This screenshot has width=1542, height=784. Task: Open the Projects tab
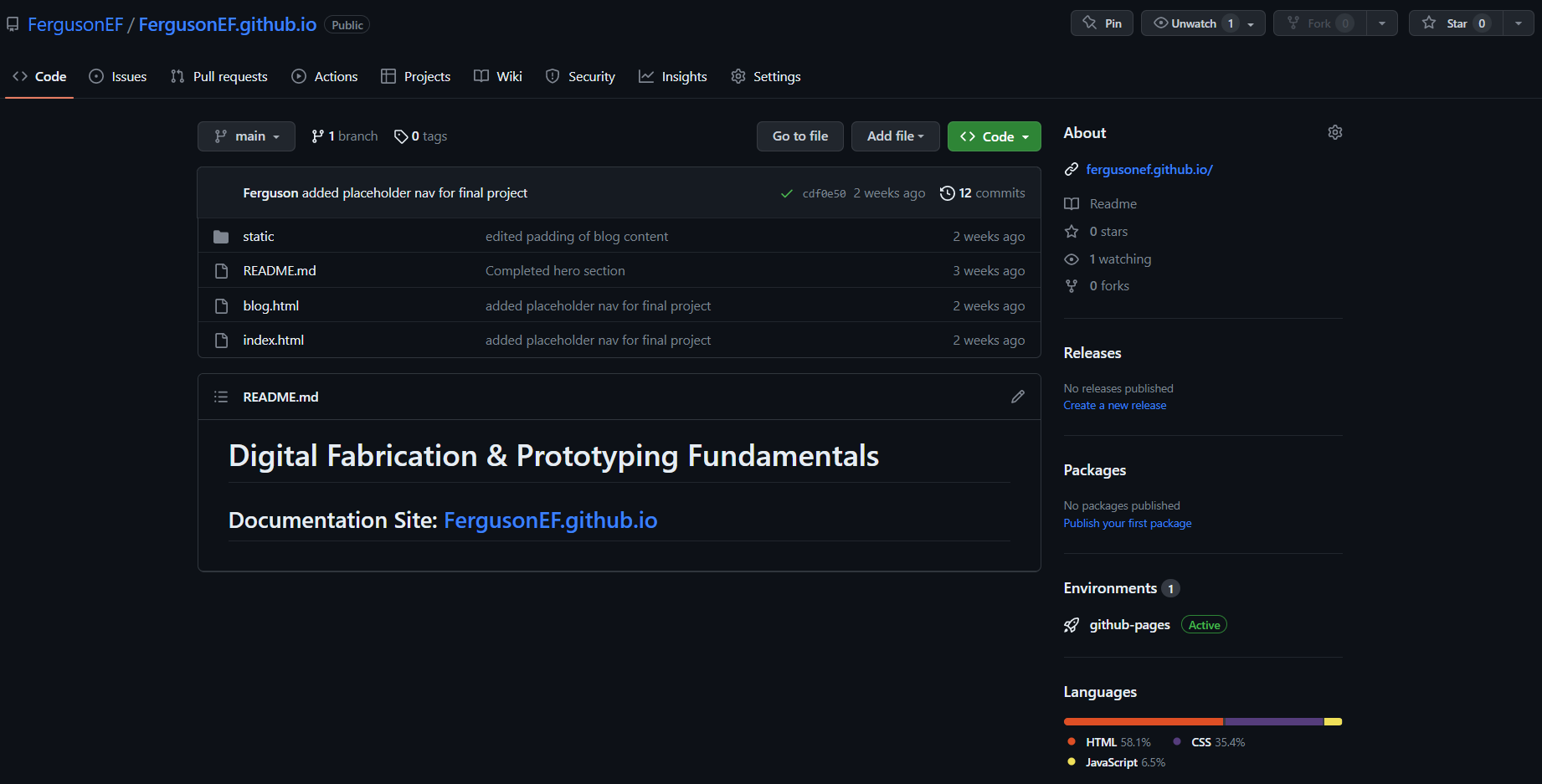pyautogui.click(x=416, y=77)
